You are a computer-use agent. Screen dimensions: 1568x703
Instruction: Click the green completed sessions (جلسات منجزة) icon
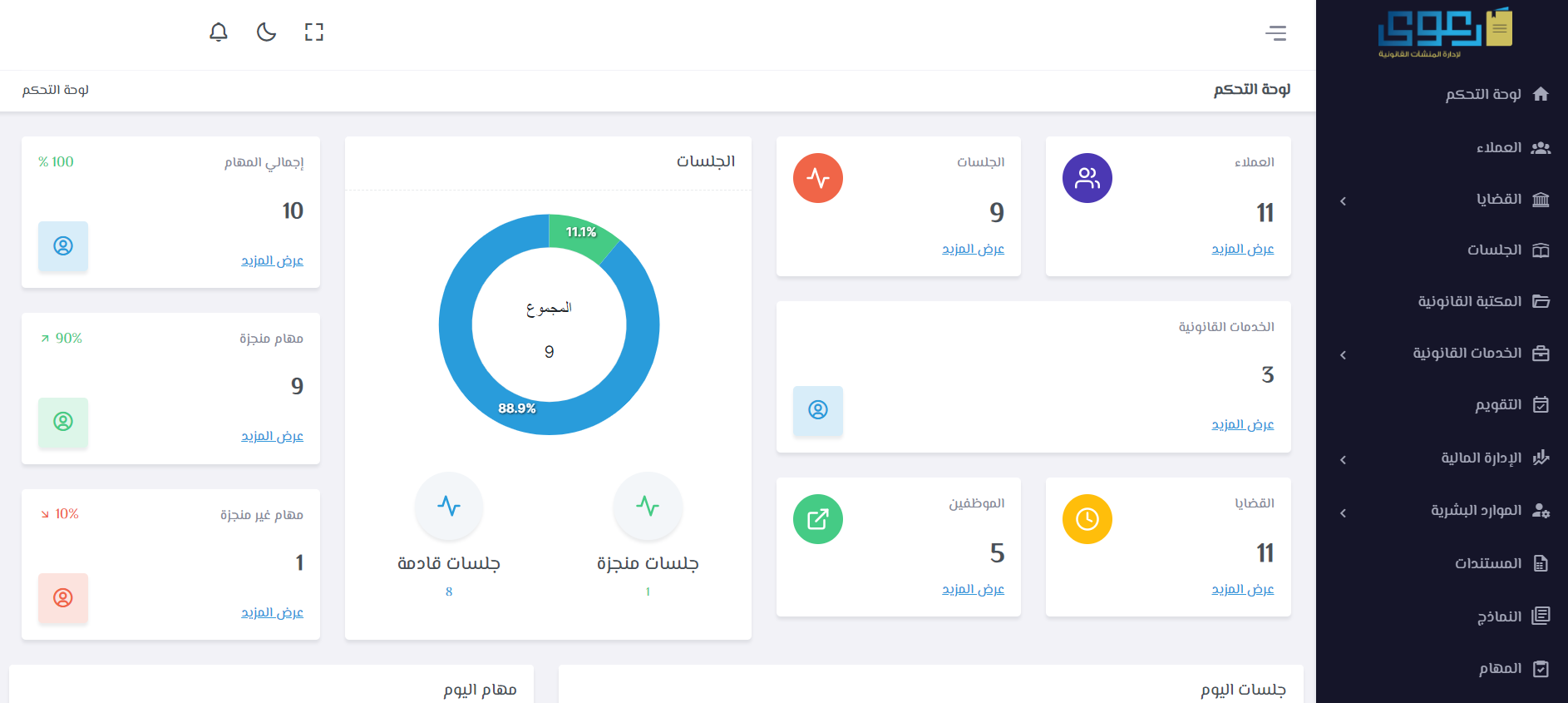click(x=648, y=506)
